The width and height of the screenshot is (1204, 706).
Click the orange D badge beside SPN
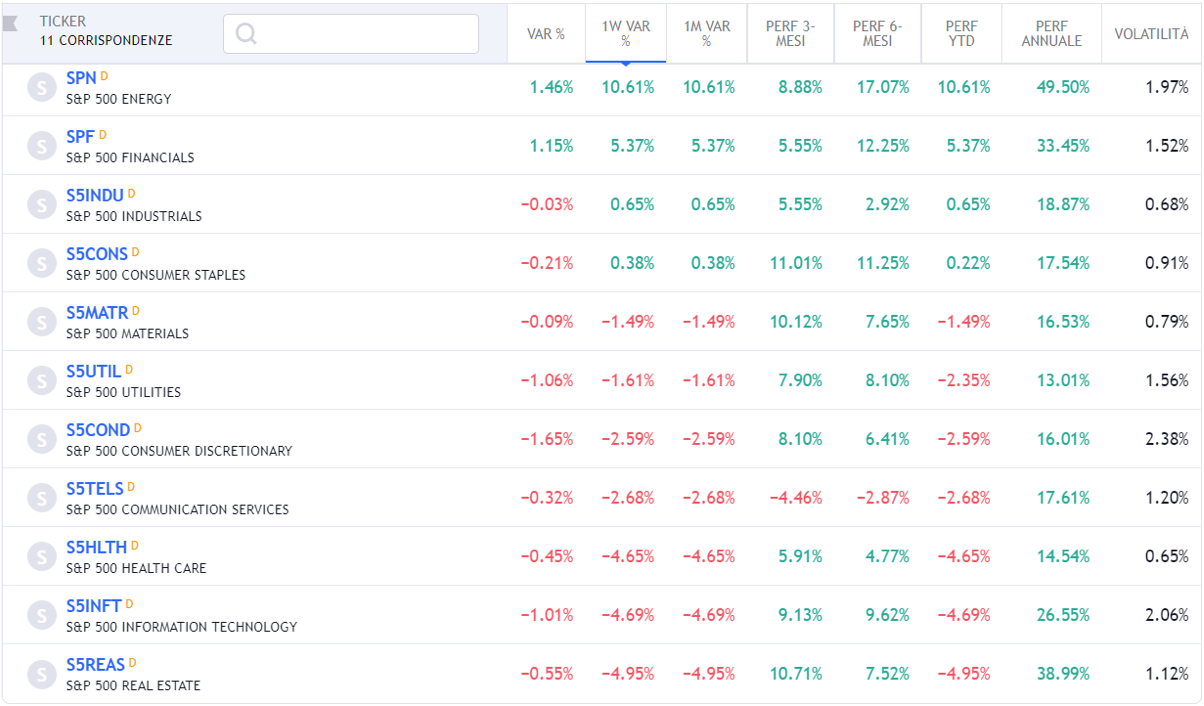[104, 75]
